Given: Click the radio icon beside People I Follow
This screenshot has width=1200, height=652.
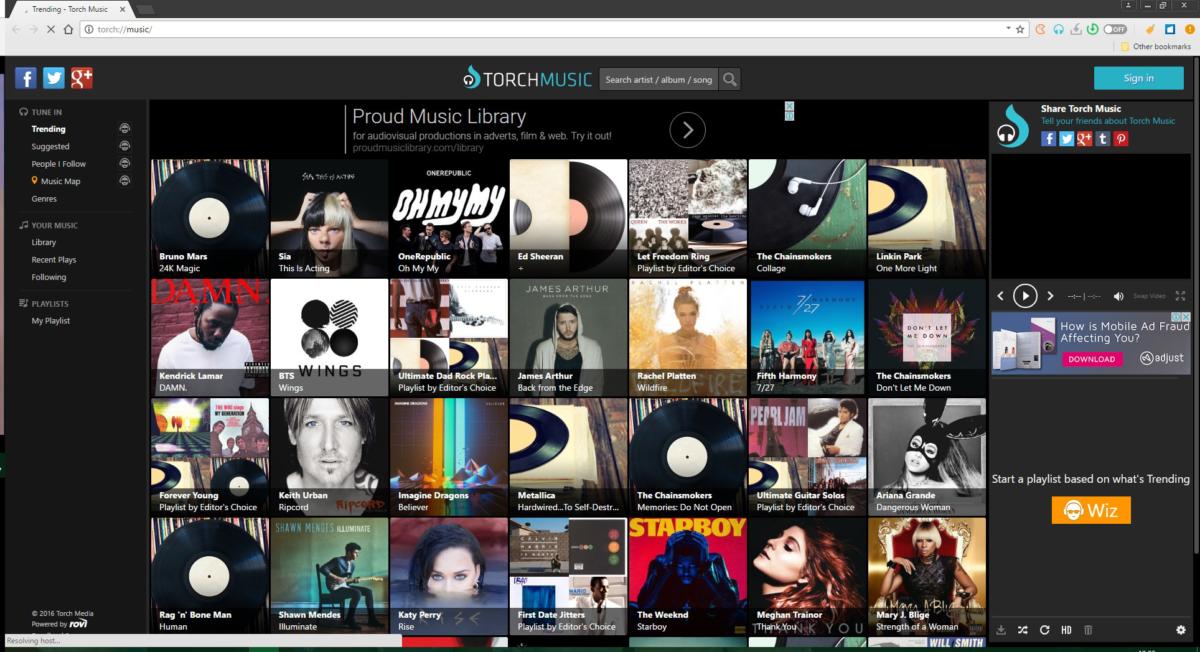Looking at the screenshot, I should pos(124,163).
